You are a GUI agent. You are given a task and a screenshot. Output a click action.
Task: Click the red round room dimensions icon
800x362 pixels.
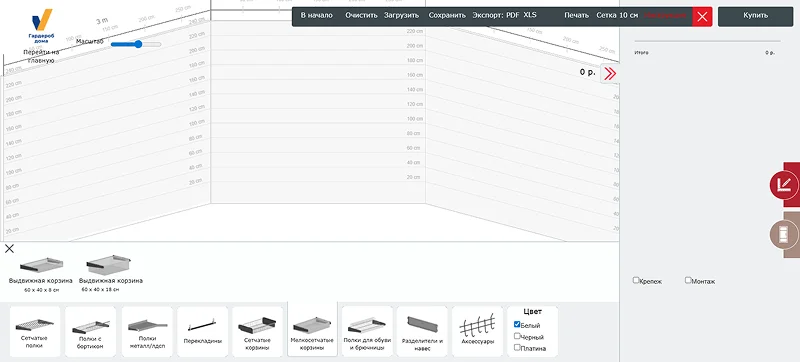pos(784,185)
